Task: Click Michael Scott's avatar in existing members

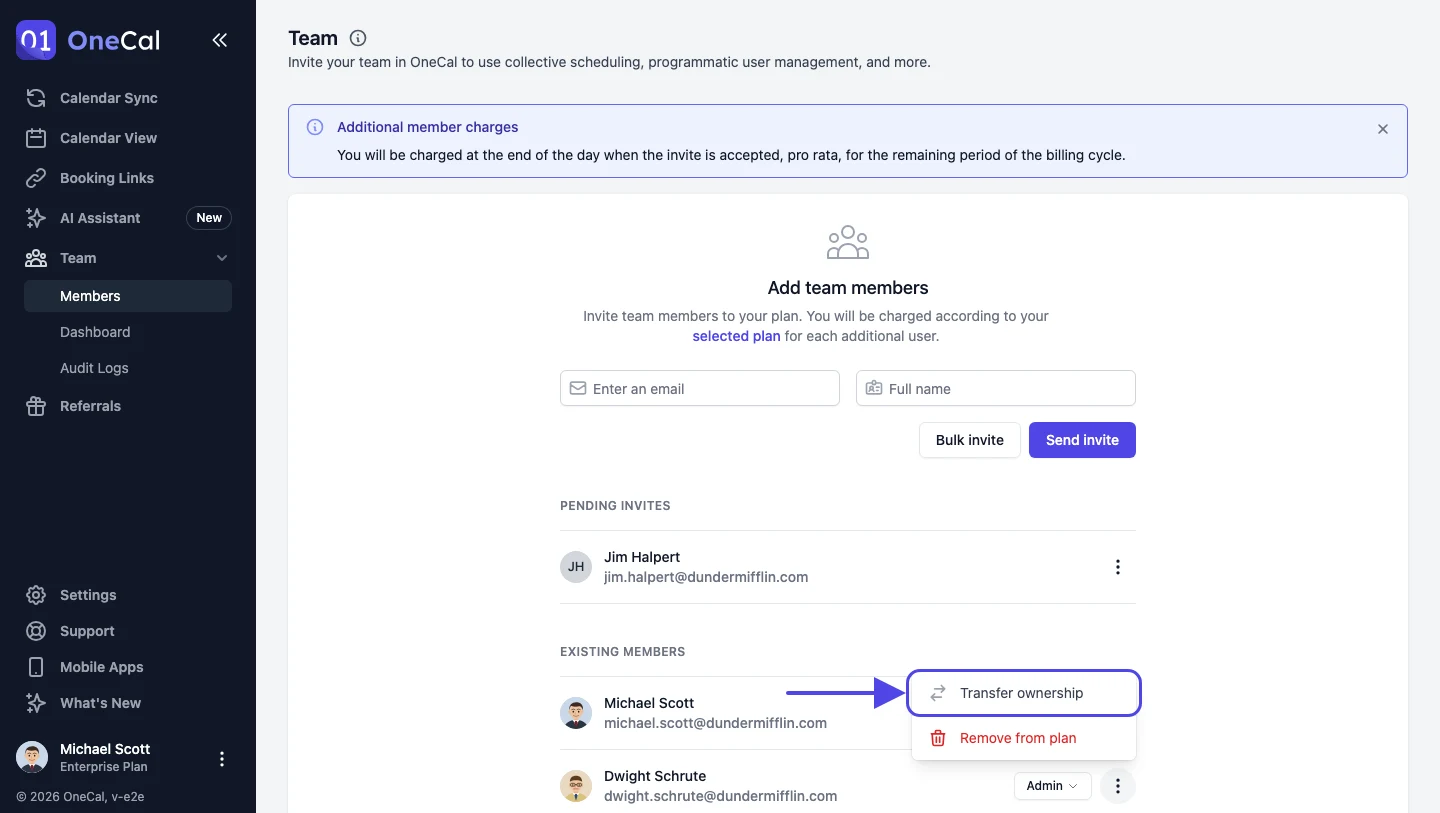Action: [576, 713]
